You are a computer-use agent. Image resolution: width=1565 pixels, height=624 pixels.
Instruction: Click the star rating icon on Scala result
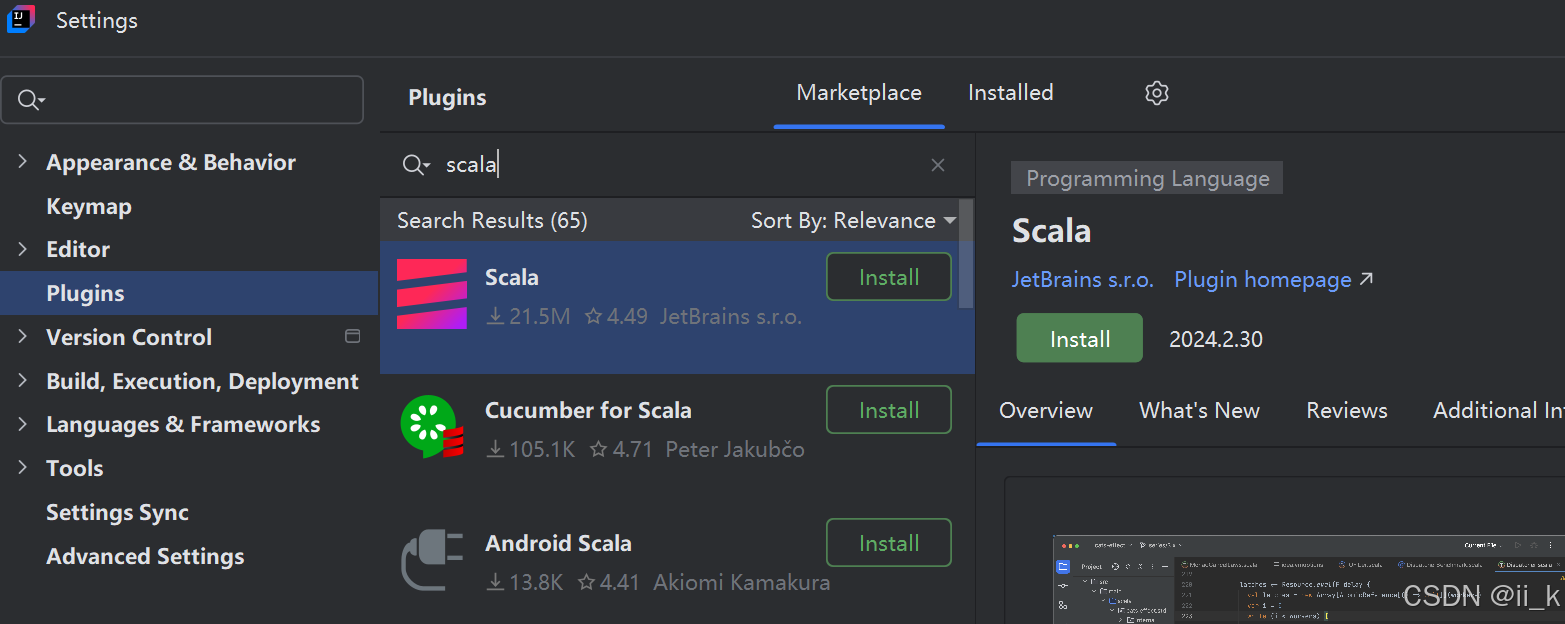pyautogui.click(x=594, y=316)
